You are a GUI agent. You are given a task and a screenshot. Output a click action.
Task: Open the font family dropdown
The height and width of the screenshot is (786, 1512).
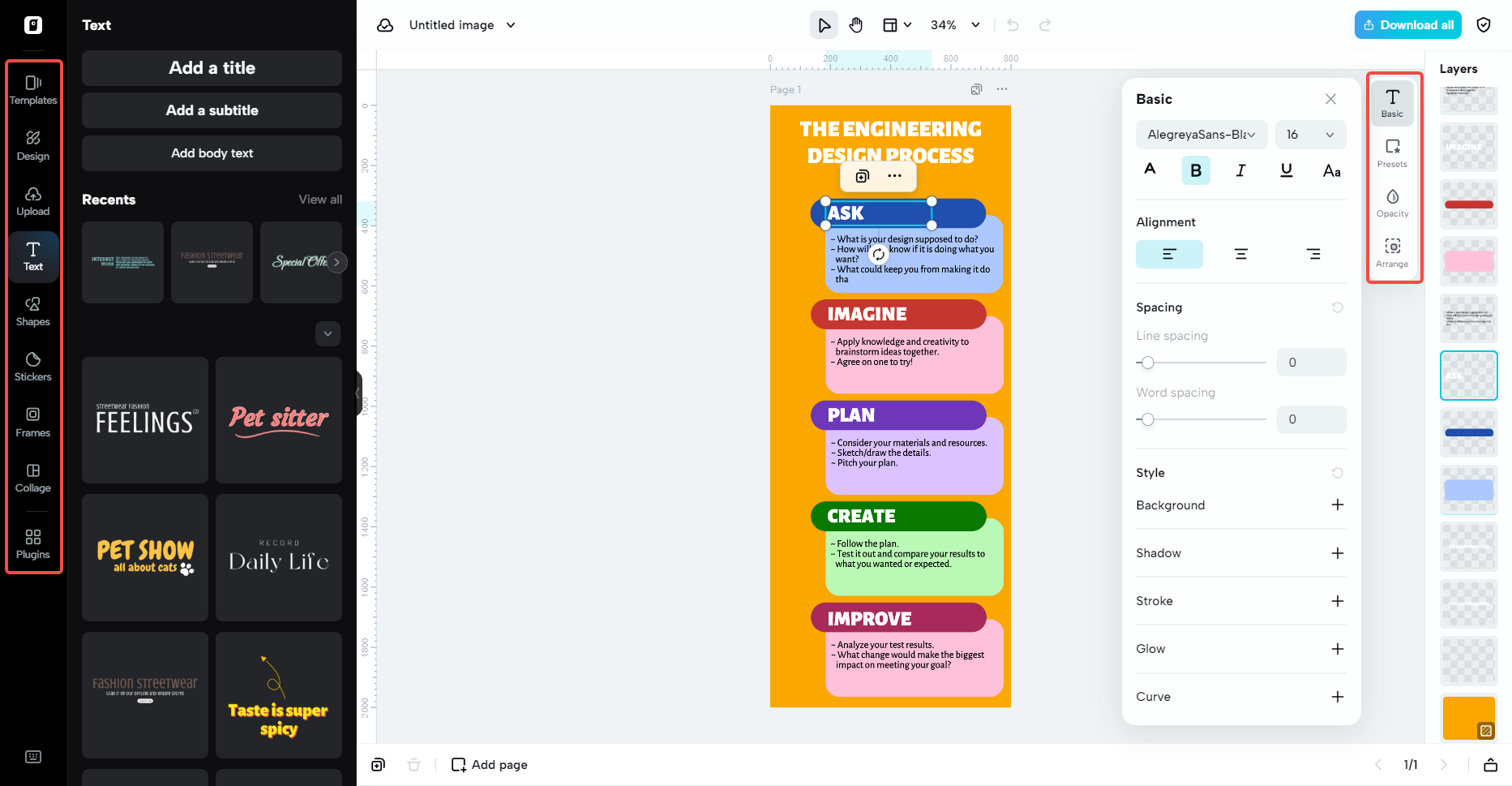pyautogui.click(x=1201, y=135)
